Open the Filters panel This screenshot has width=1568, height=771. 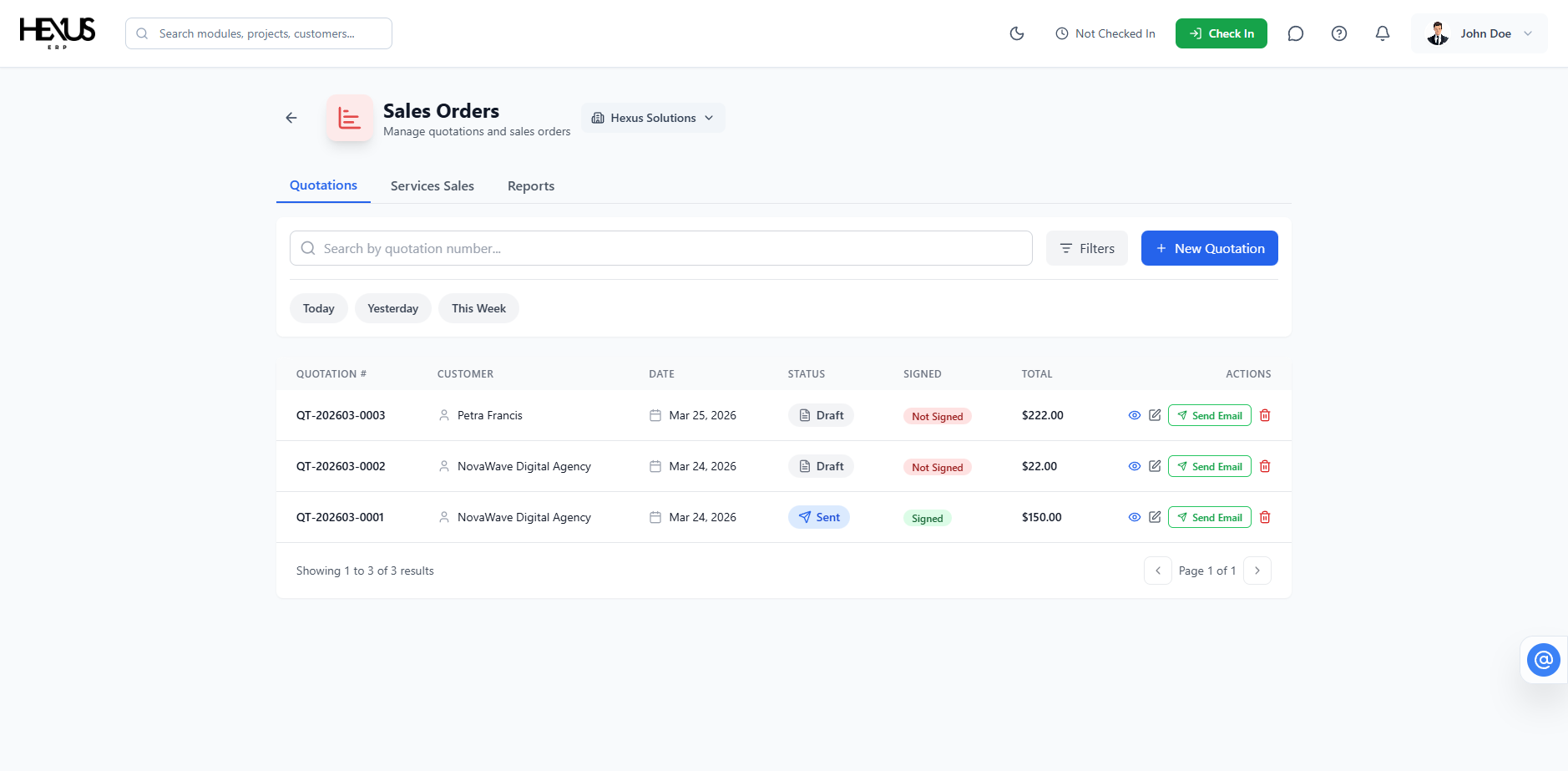tap(1087, 248)
